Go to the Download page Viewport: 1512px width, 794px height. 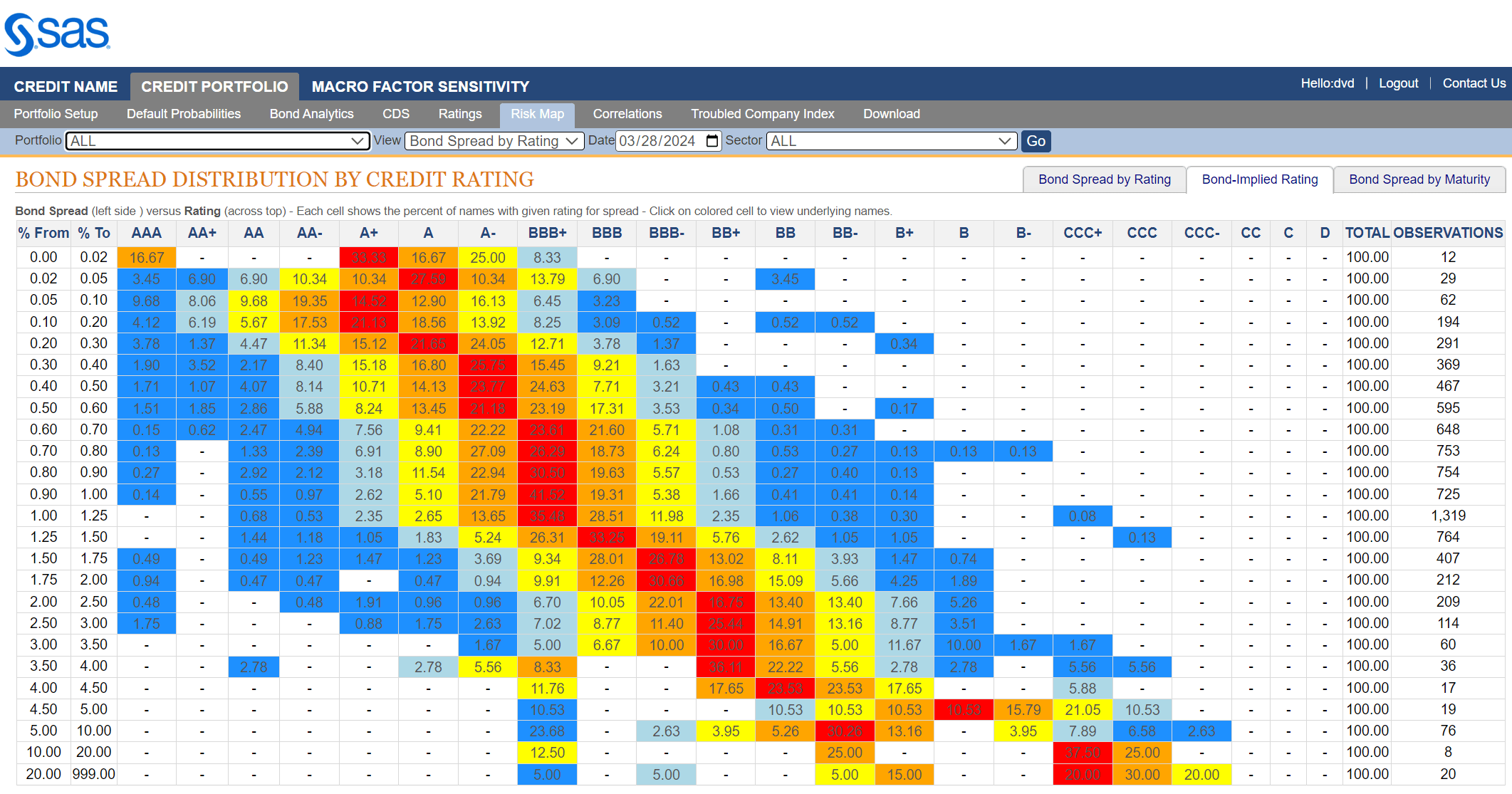[x=891, y=114]
